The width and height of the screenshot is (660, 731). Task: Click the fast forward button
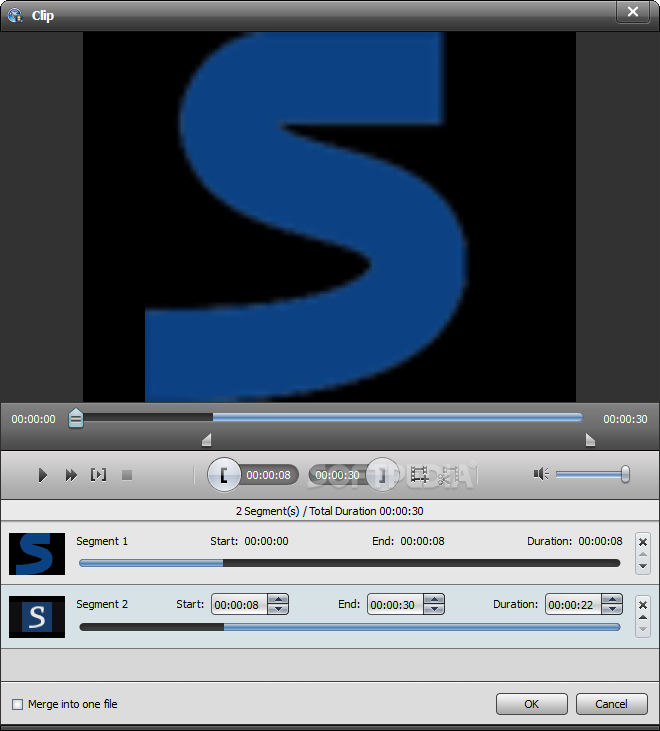click(x=71, y=475)
